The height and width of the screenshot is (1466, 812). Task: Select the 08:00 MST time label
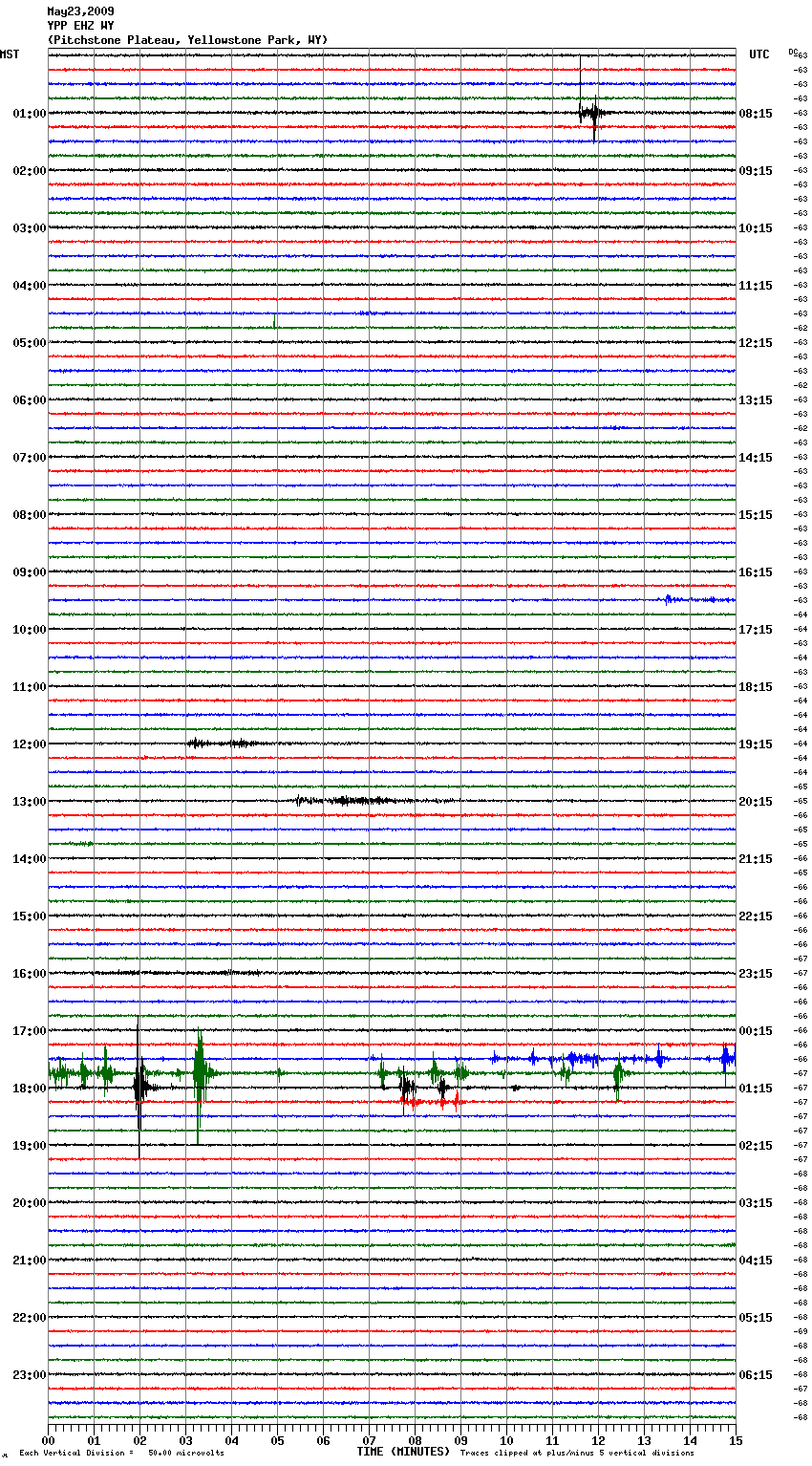pos(30,515)
